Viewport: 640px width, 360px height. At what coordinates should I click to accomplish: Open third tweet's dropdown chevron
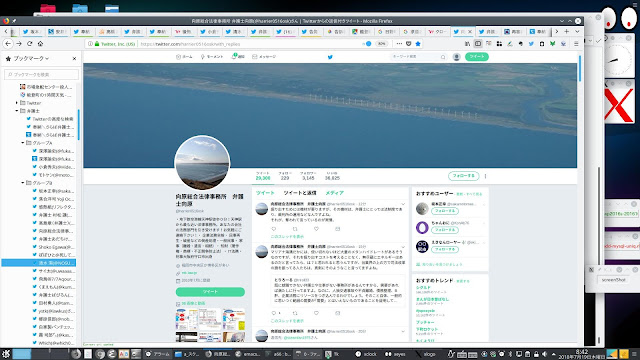coord(403,331)
